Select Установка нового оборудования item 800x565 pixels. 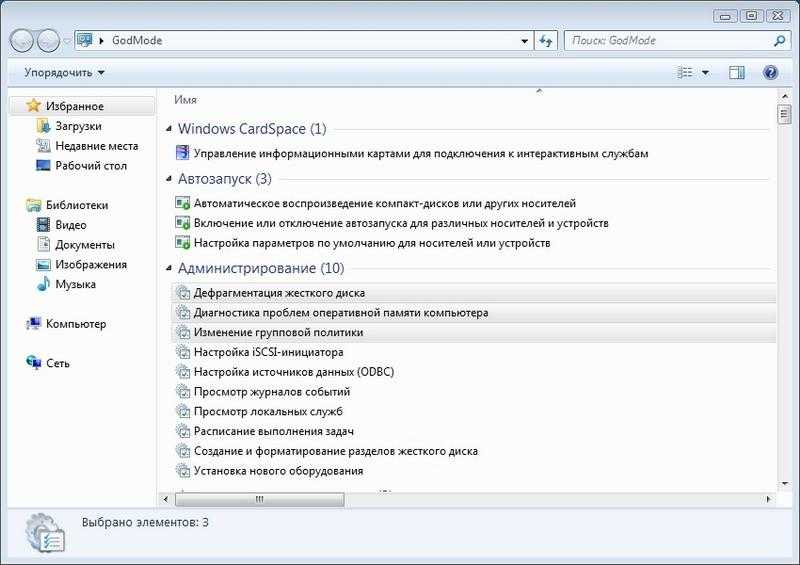pyautogui.click(x=269, y=471)
